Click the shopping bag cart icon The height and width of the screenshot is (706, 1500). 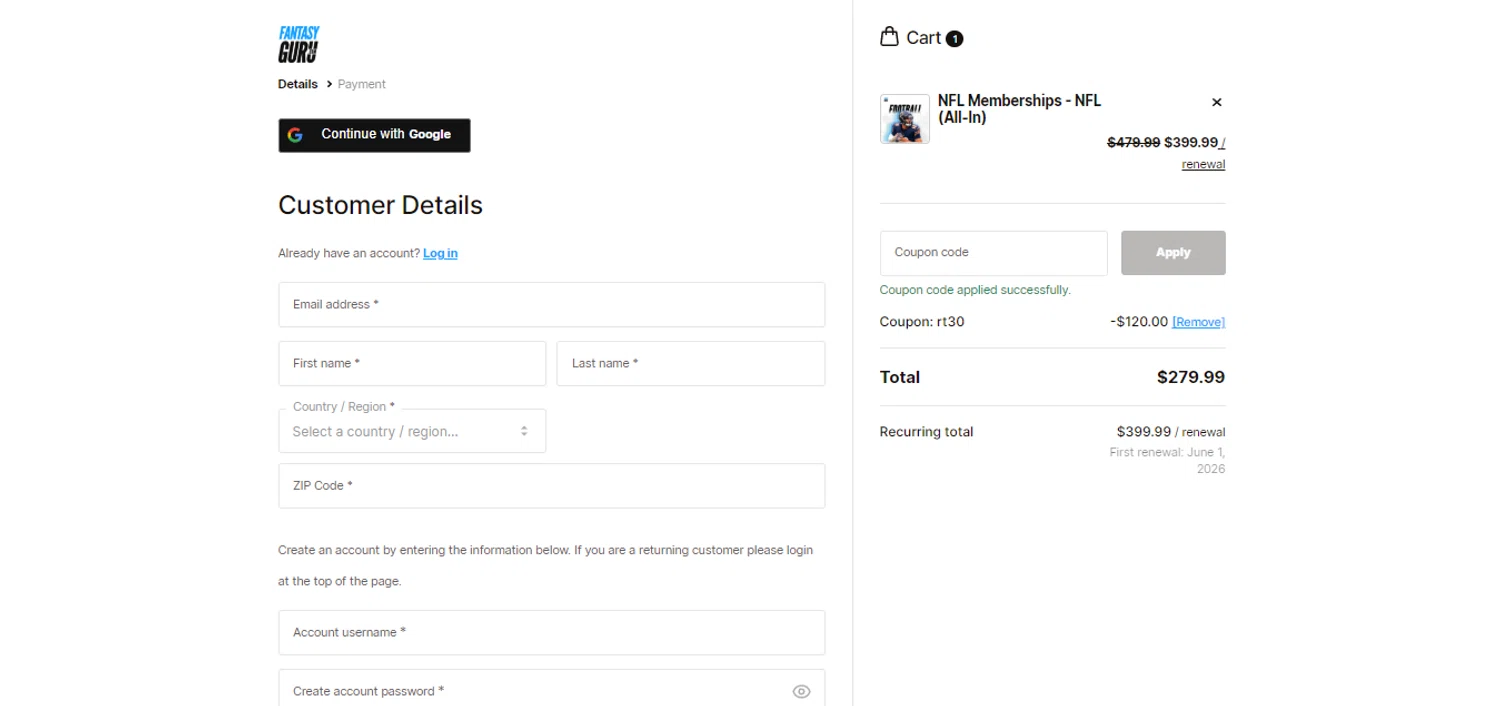pyautogui.click(x=889, y=37)
